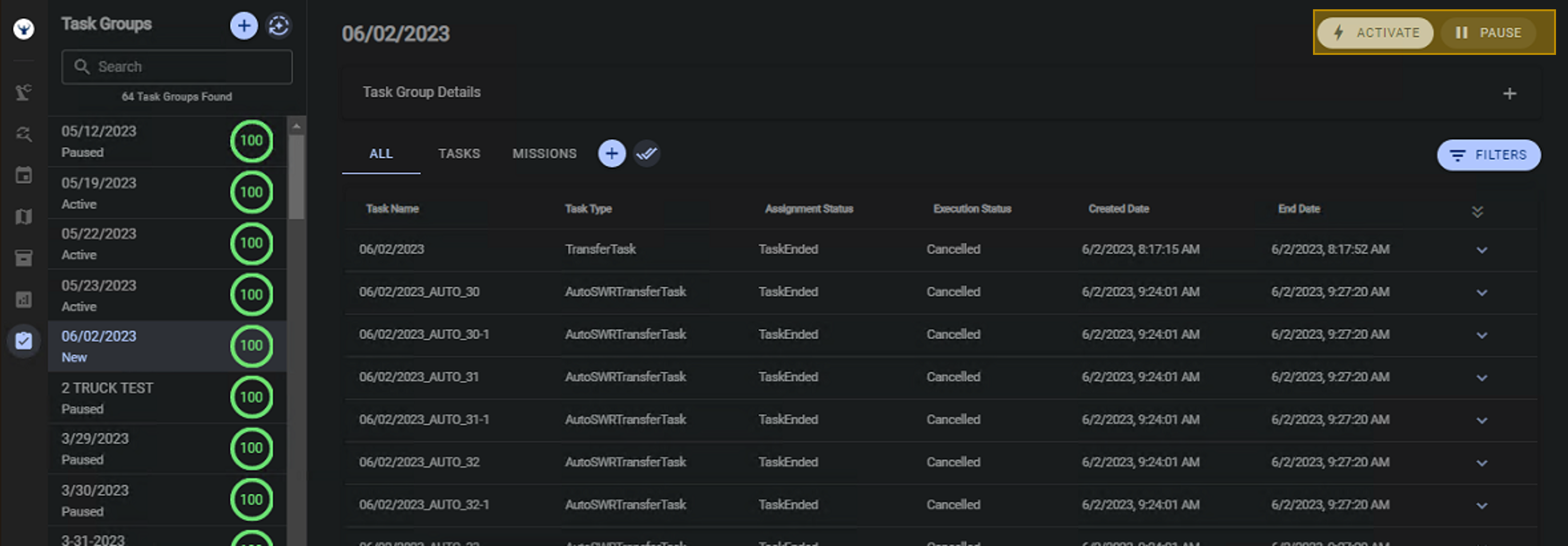Open the calendar icon in sidebar

23,175
